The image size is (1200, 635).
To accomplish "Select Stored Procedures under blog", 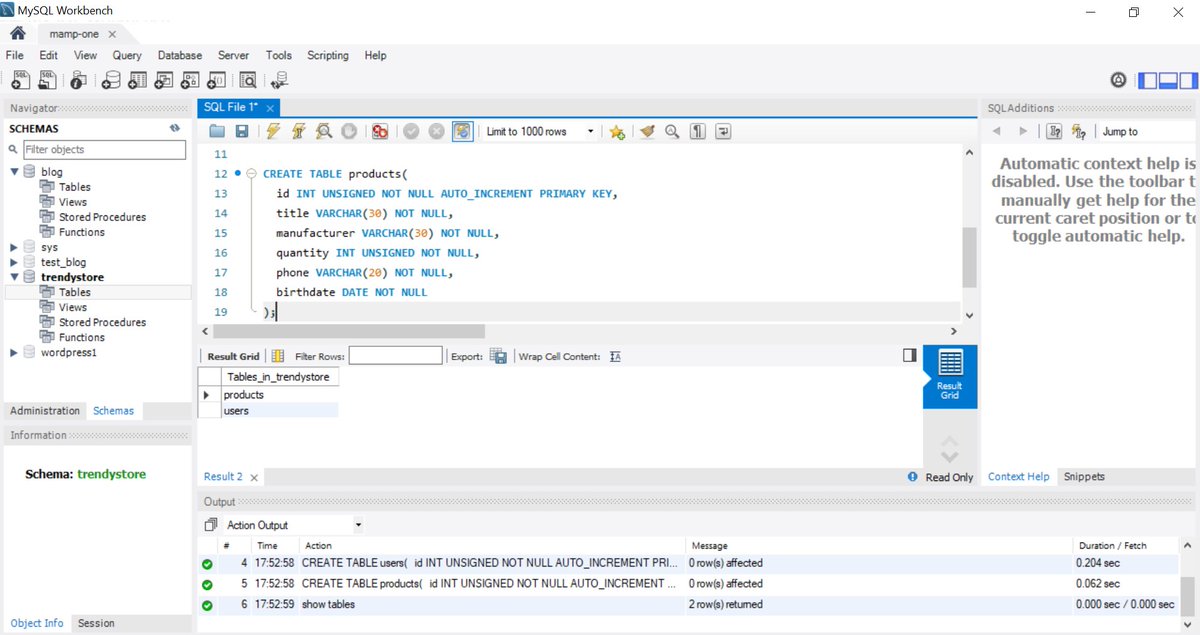I will [102, 217].
